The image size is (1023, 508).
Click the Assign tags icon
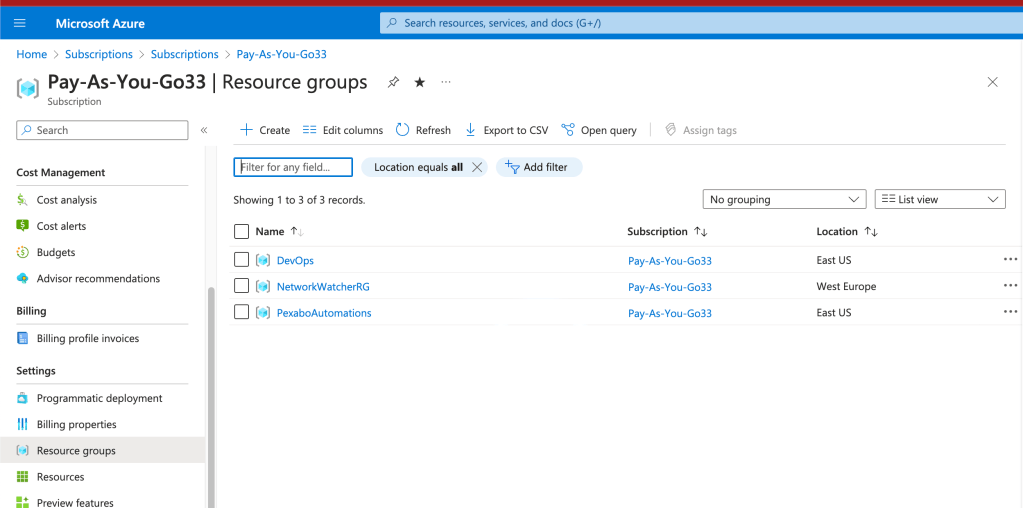670,130
